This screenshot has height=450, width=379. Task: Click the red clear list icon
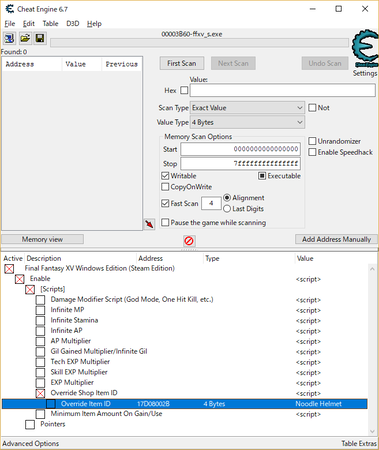click(189, 241)
